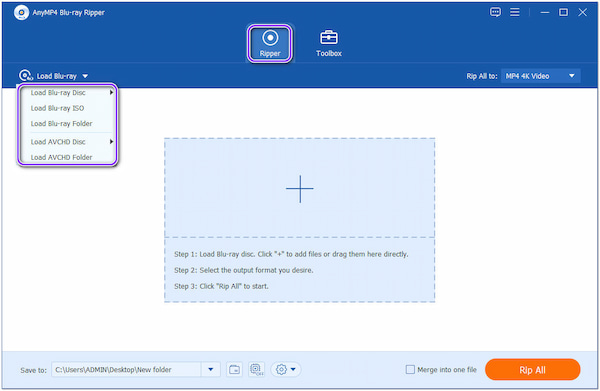Switch to the Ripper tab

[x=270, y=43]
